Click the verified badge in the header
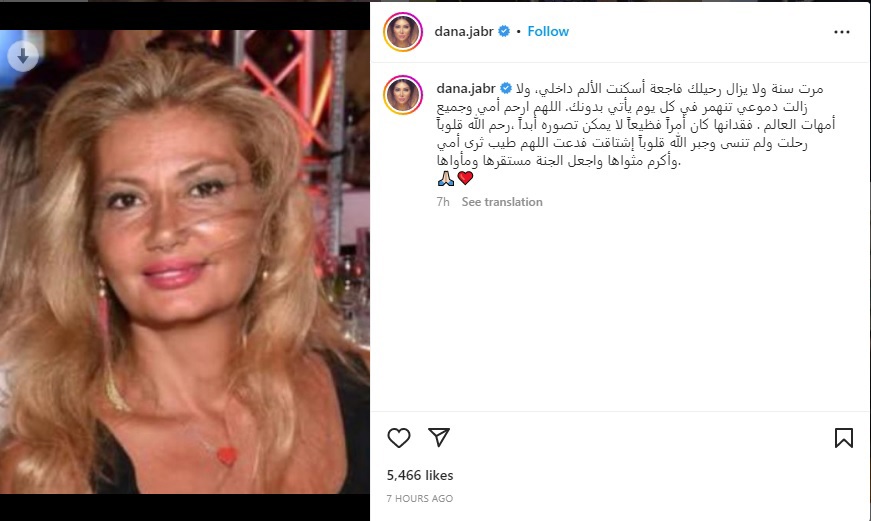This screenshot has width=871, height=521. [504, 31]
